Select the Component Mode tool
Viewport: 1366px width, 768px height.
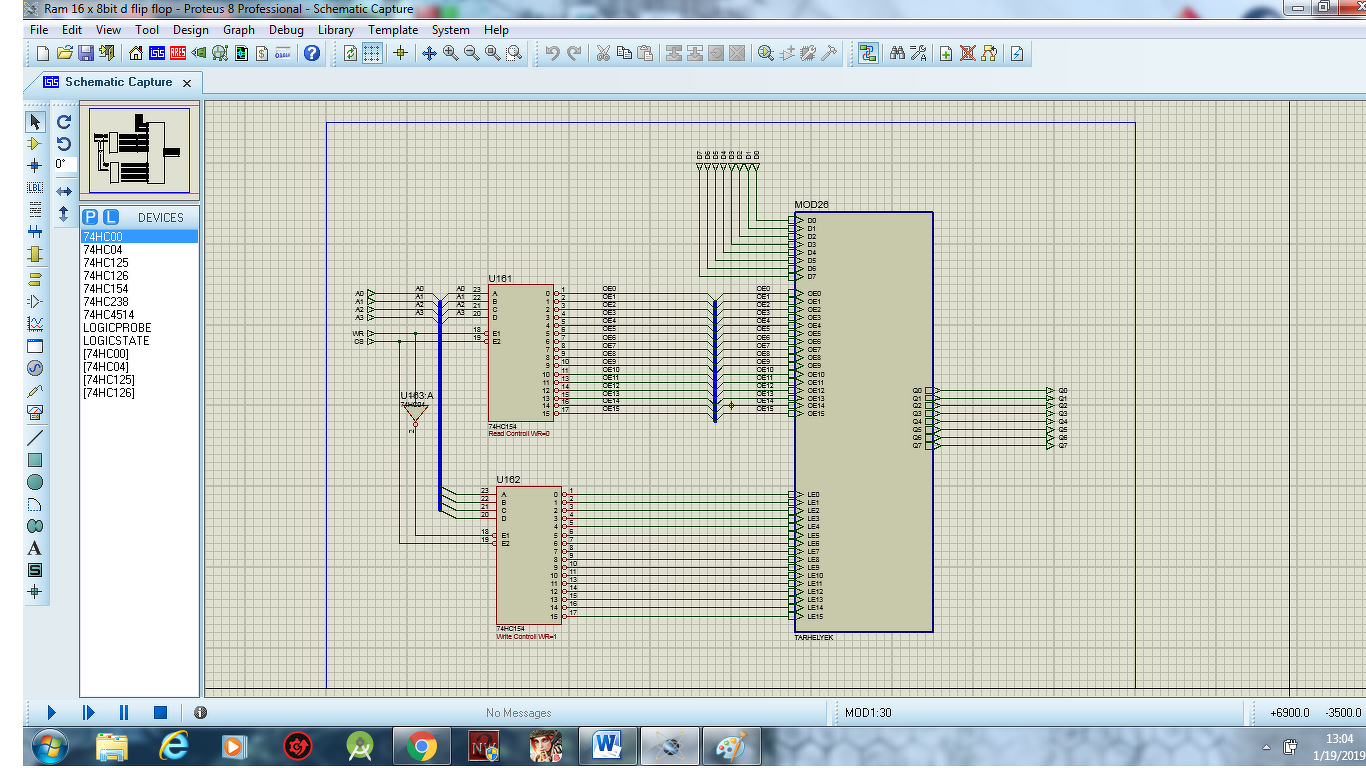click(x=35, y=144)
